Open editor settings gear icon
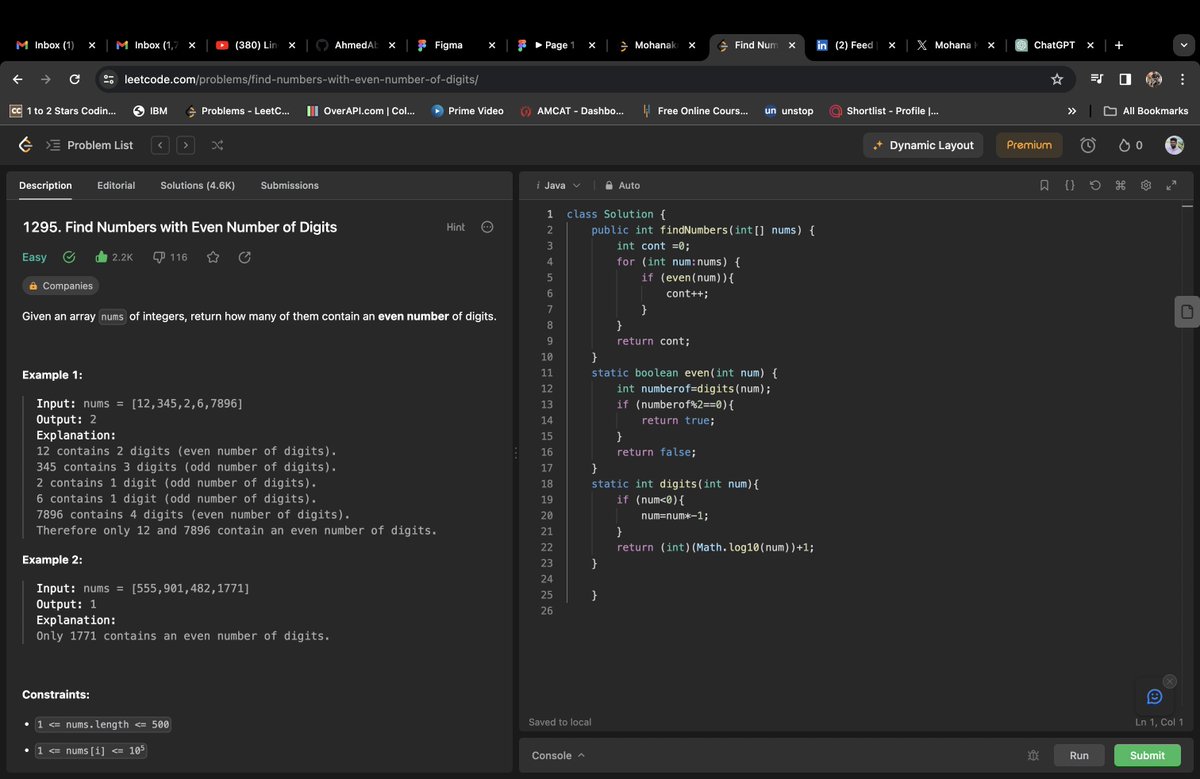 tap(1146, 185)
